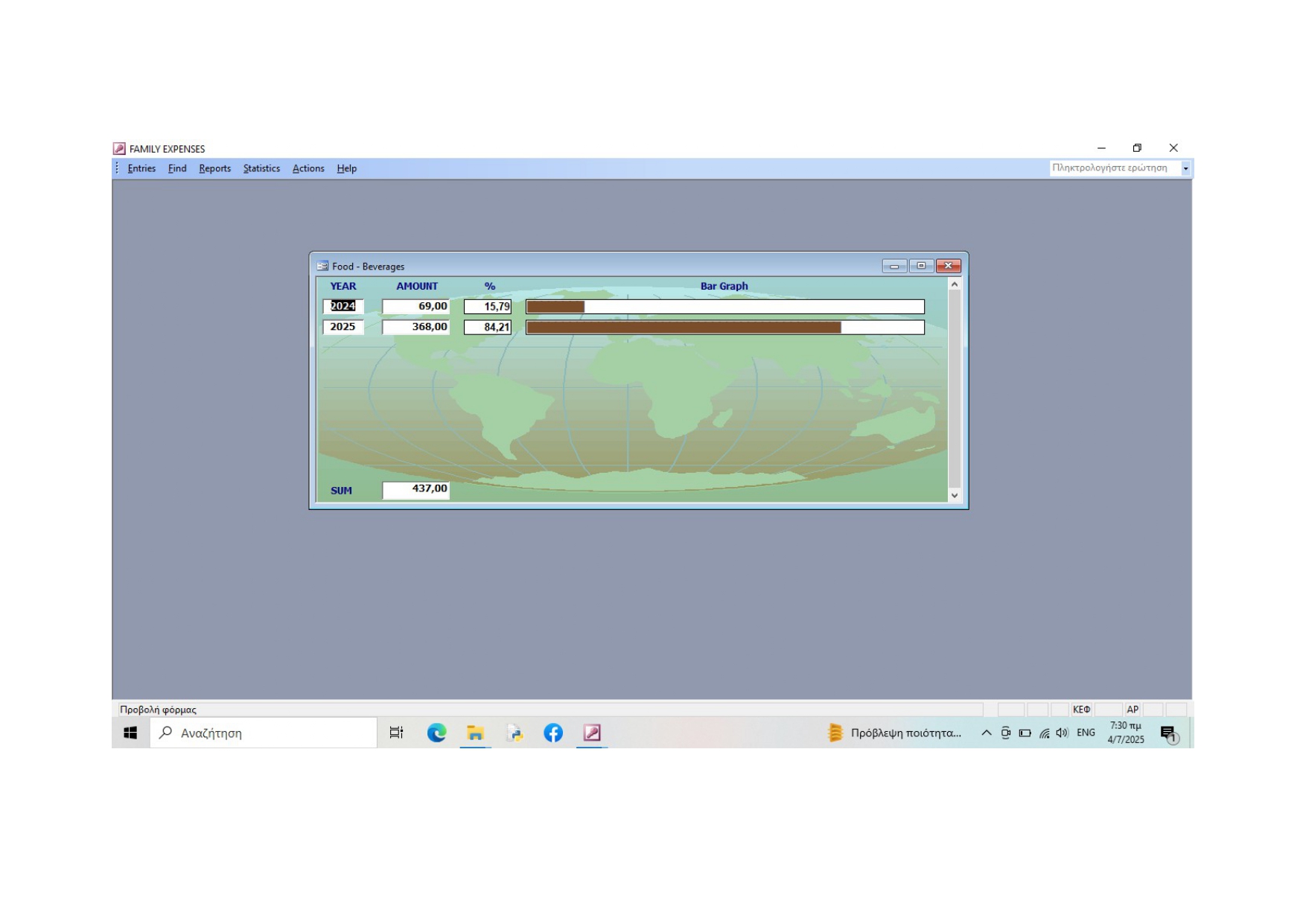Launch the Python icon in taskbar
This screenshot has width=1306, height=924.
515,733
